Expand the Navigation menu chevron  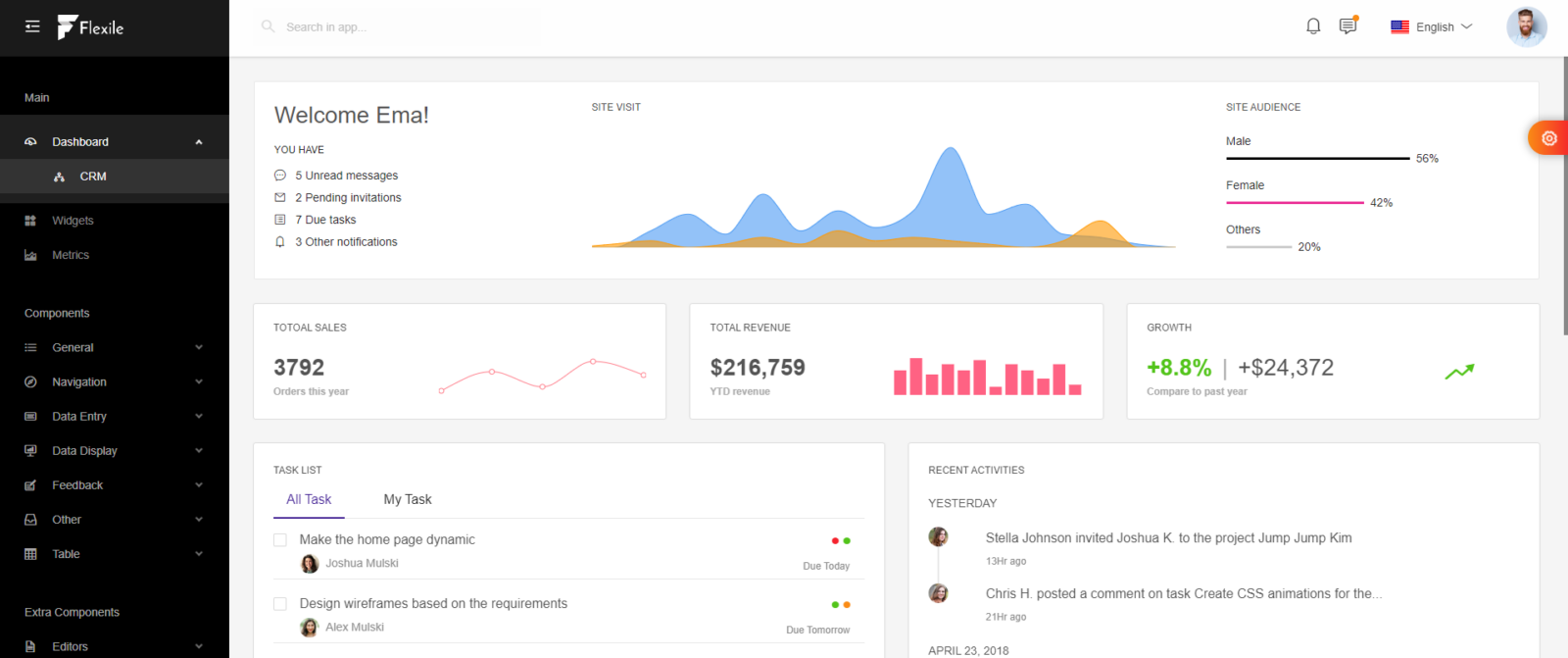[199, 381]
